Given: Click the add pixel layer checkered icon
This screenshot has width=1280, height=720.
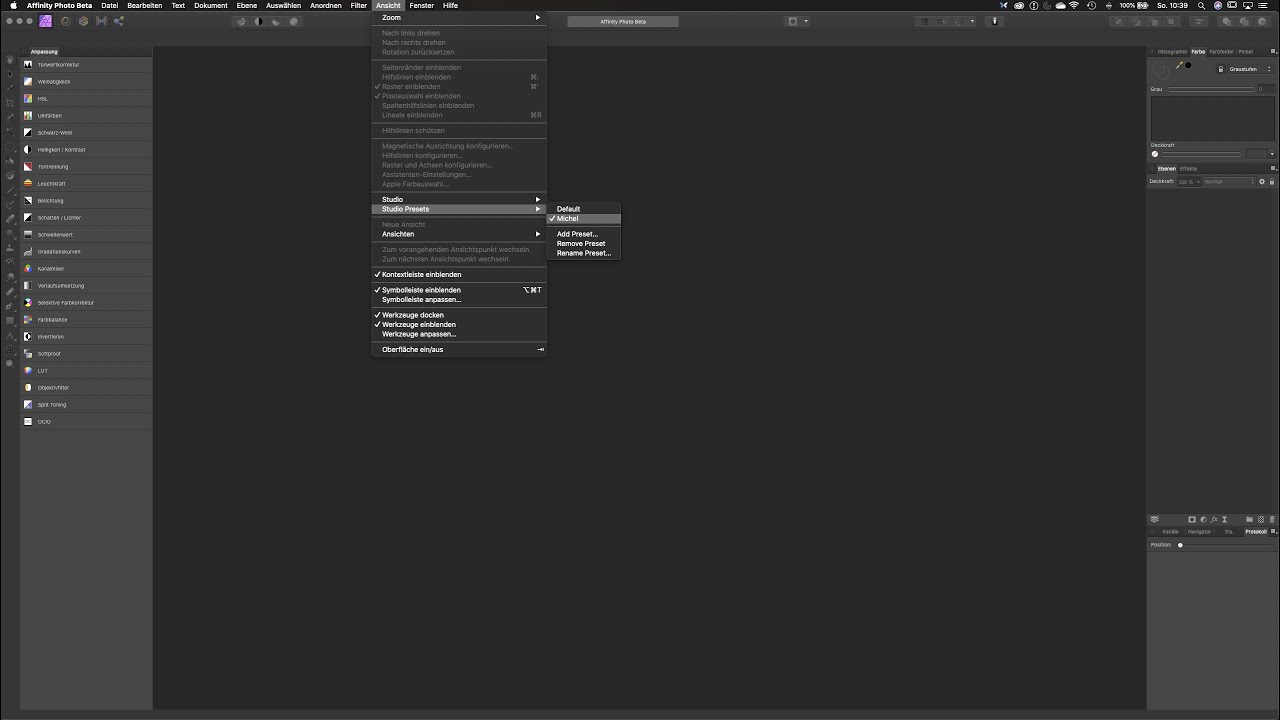Looking at the screenshot, I should (1261, 519).
